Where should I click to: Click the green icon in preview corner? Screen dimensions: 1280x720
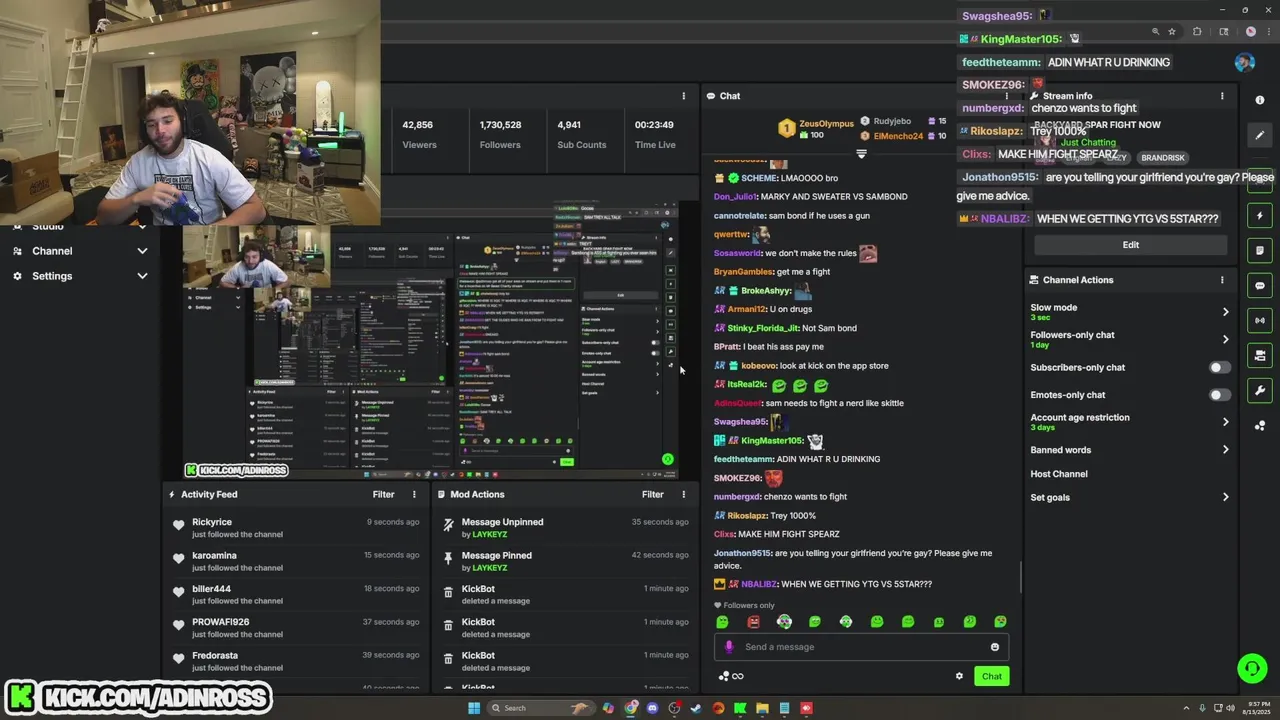[x=667, y=459]
